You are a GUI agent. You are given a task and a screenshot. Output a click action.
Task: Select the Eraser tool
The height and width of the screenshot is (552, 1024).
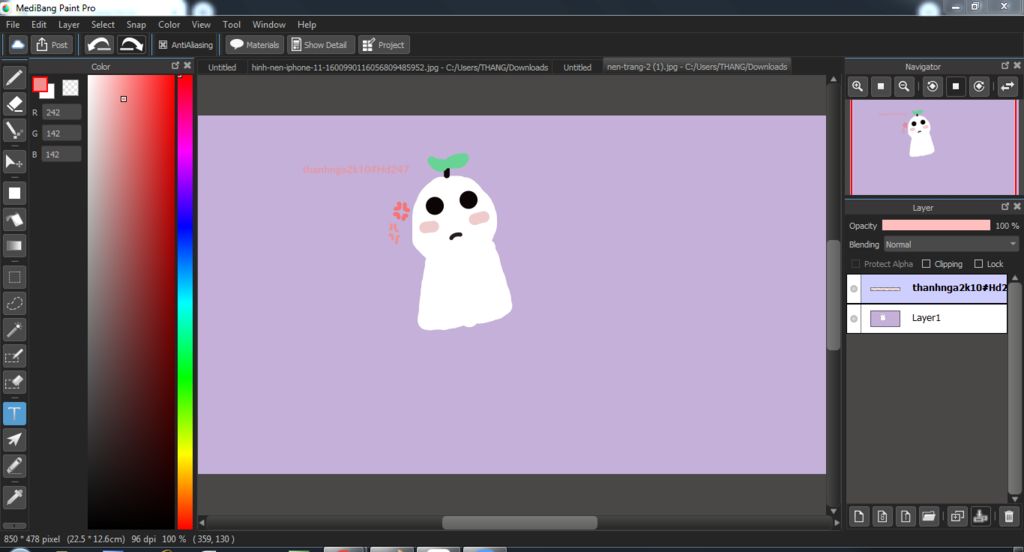tap(14, 103)
